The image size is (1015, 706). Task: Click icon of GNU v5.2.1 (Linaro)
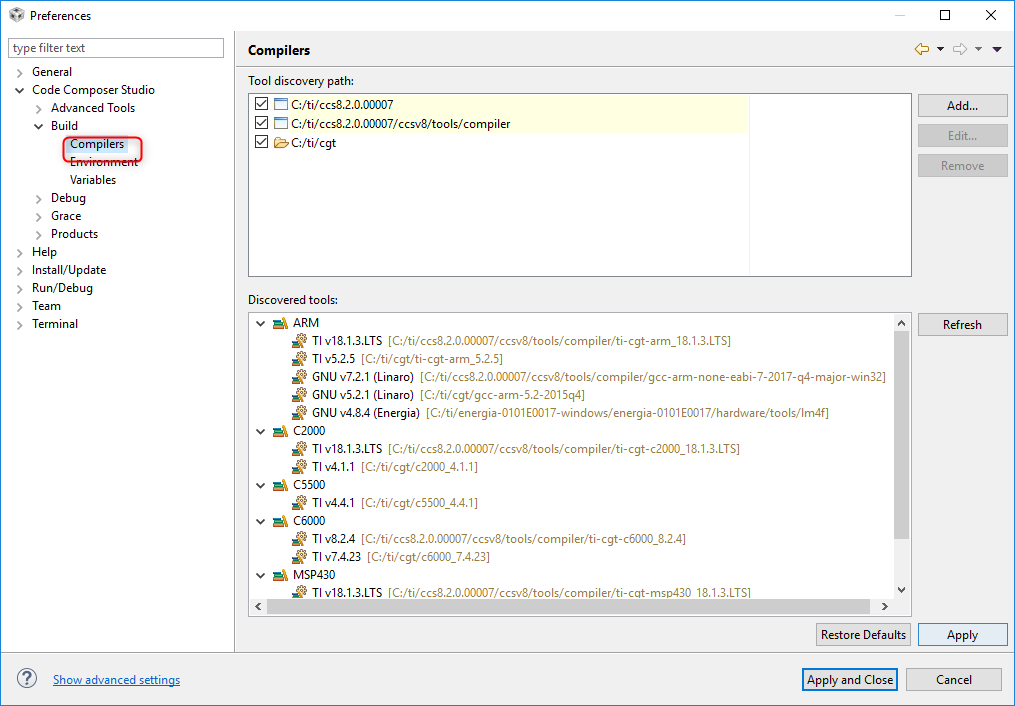click(299, 395)
